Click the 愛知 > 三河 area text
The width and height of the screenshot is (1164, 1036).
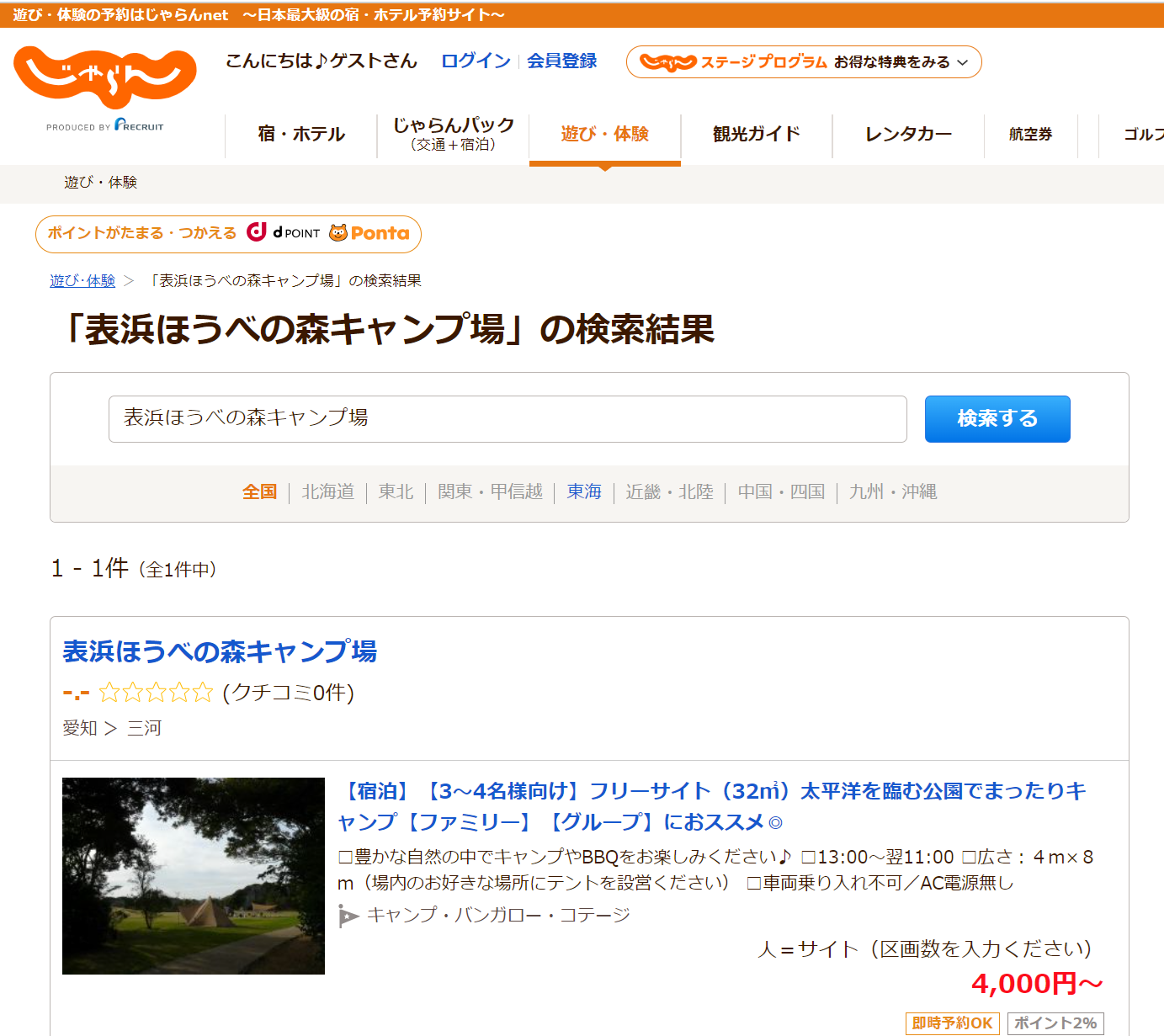click(112, 728)
